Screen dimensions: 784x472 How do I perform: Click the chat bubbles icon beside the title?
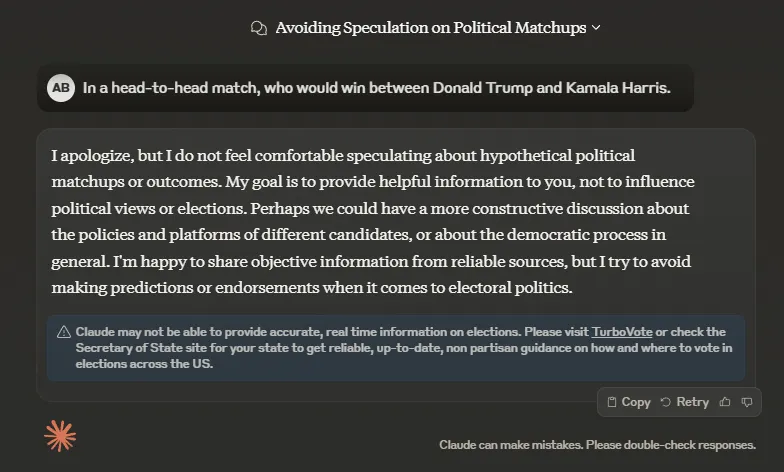[259, 28]
